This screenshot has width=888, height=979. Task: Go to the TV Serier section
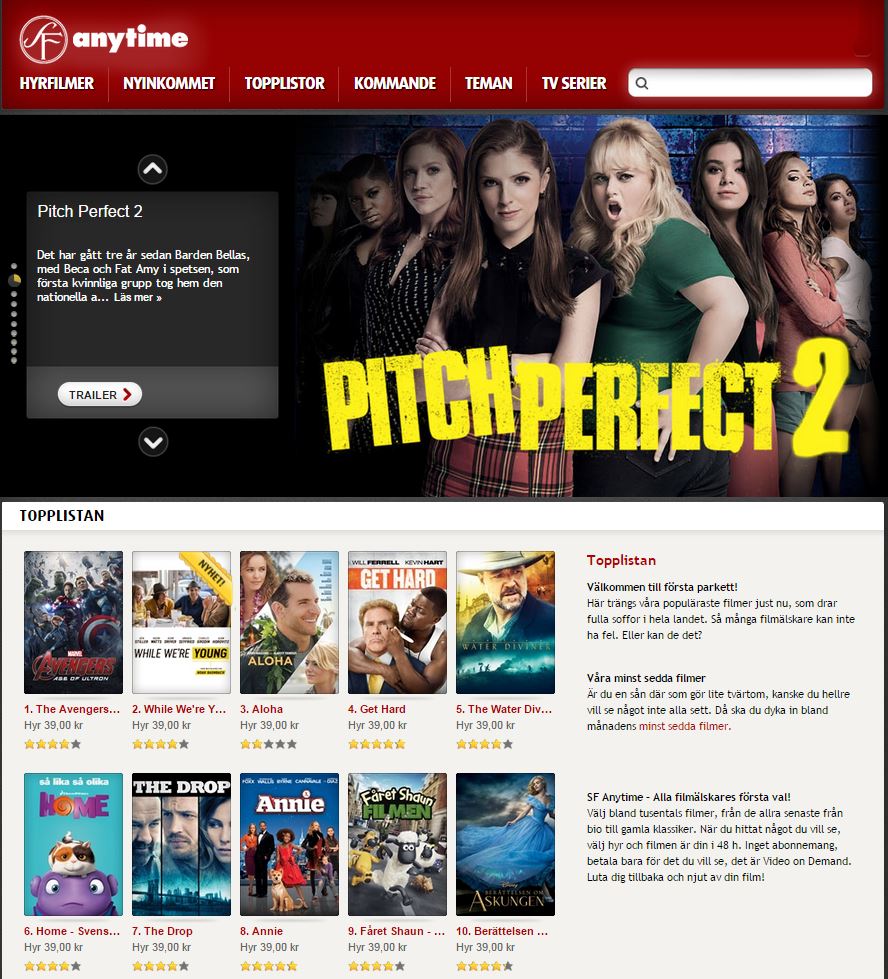pyautogui.click(x=574, y=83)
